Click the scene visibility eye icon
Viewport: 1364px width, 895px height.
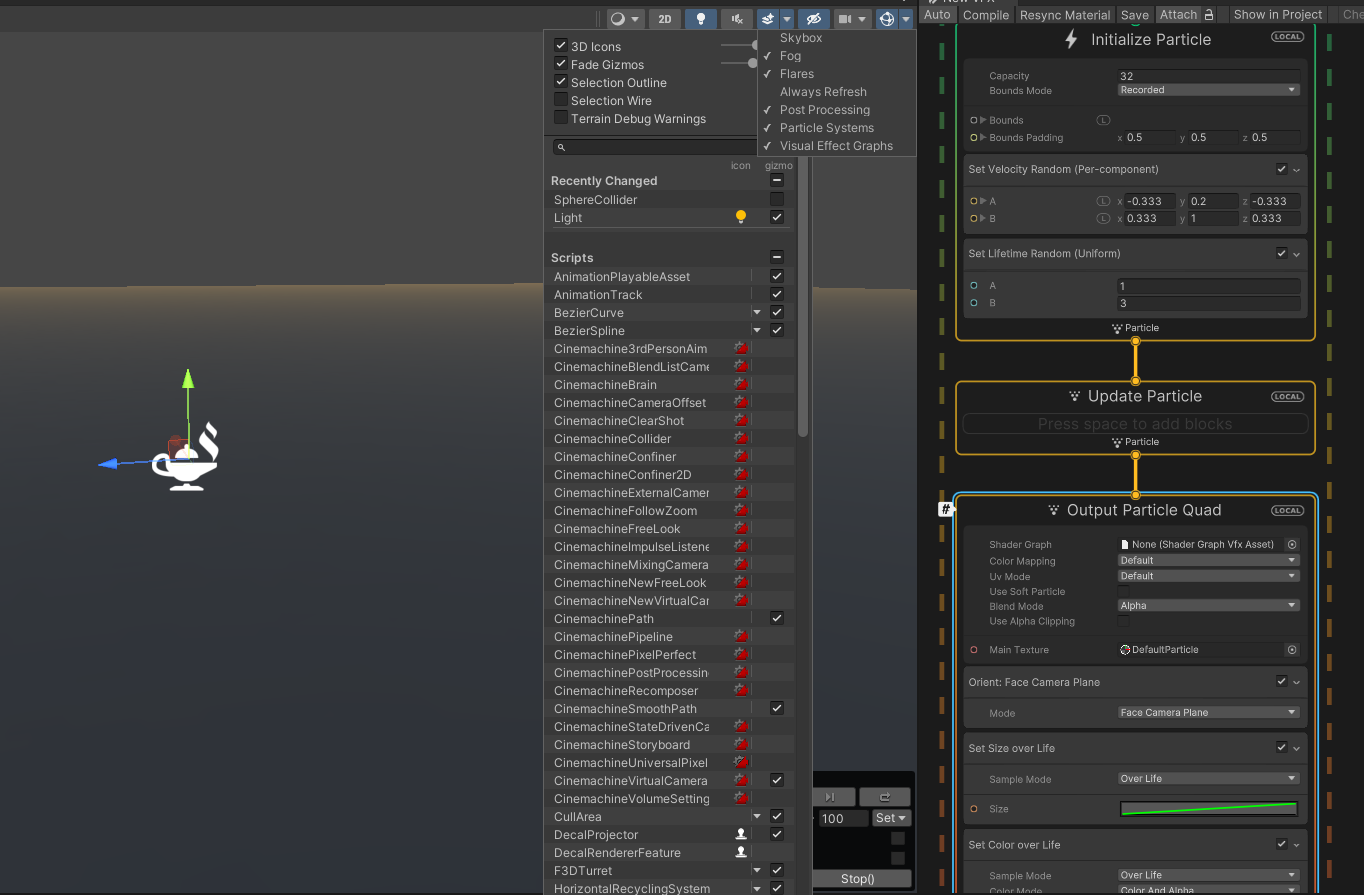click(x=814, y=18)
